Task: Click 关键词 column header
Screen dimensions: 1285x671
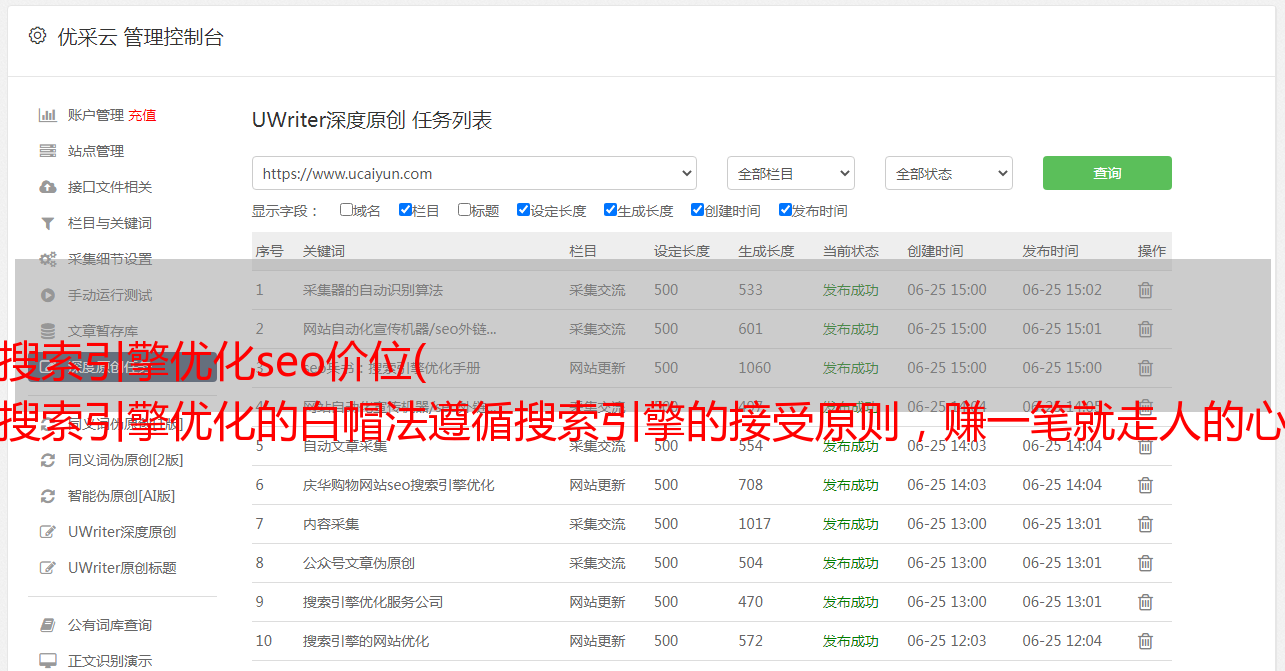Action: [324, 251]
